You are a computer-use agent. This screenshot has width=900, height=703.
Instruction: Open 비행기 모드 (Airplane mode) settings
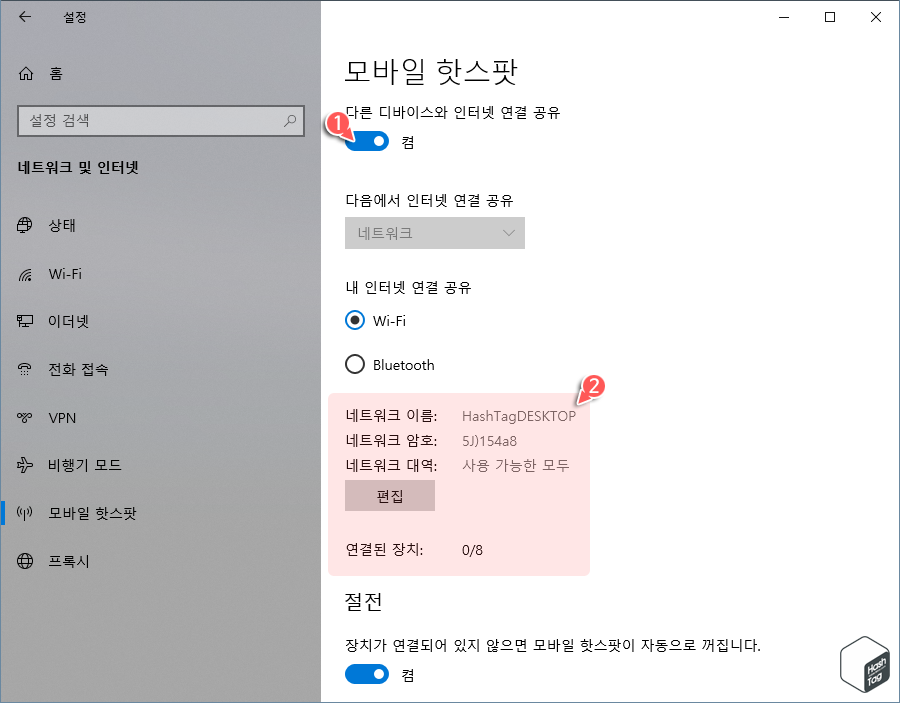click(24, 465)
